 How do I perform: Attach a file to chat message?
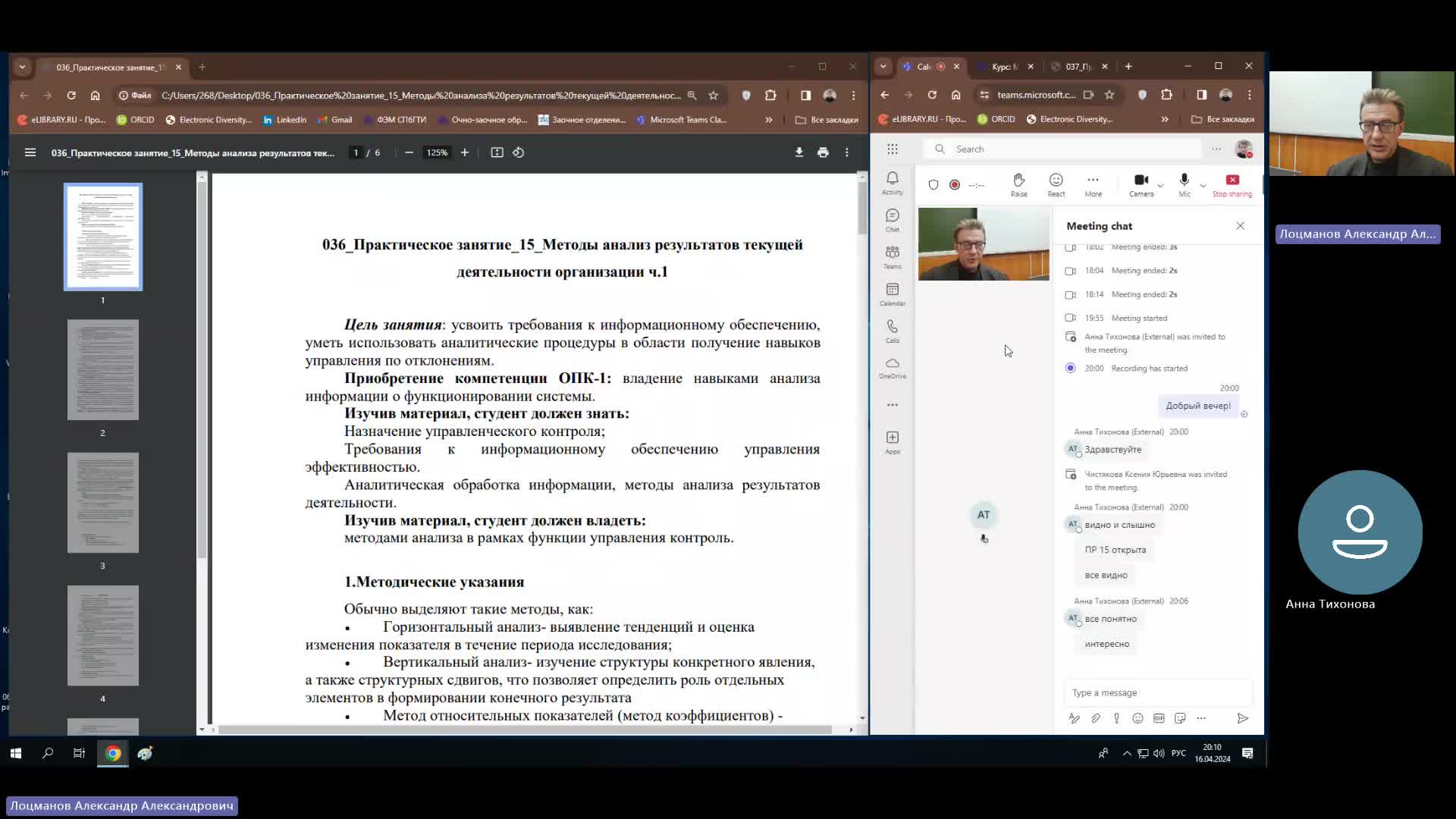click(x=1096, y=718)
